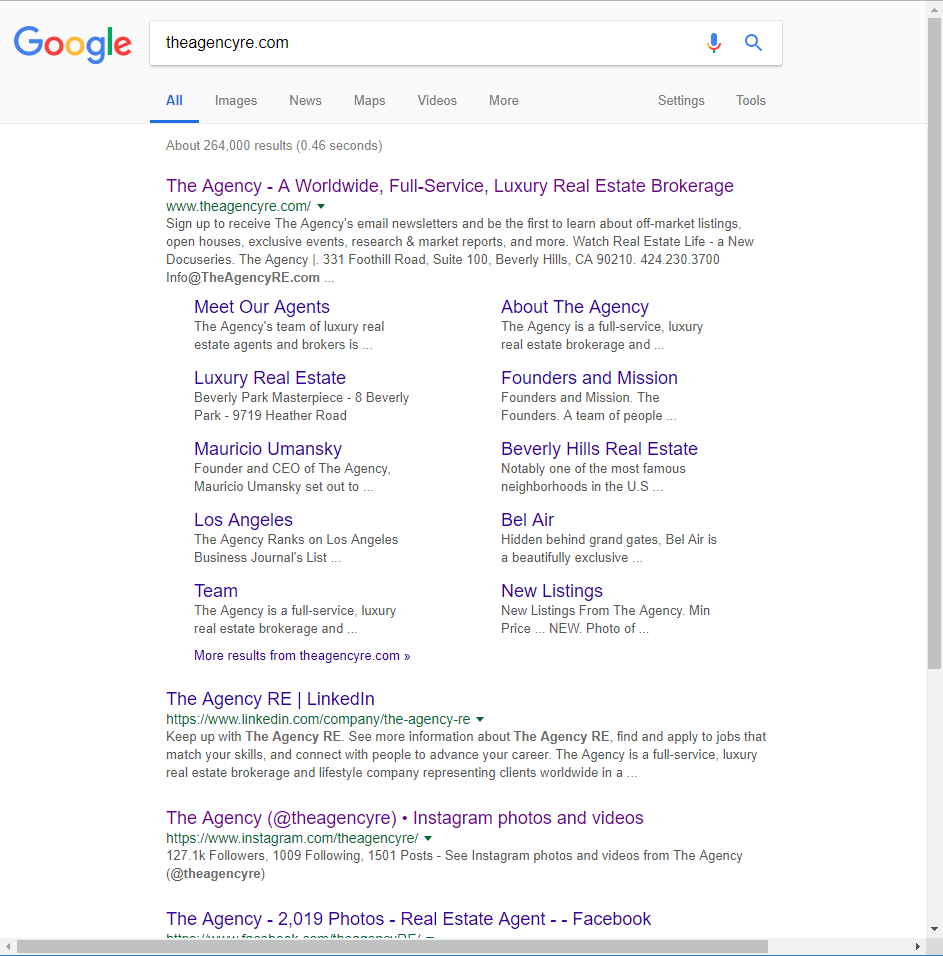
Task: Open the Luxury Real Estate sitelink
Action: pyautogui.click(x=269, y=377)
